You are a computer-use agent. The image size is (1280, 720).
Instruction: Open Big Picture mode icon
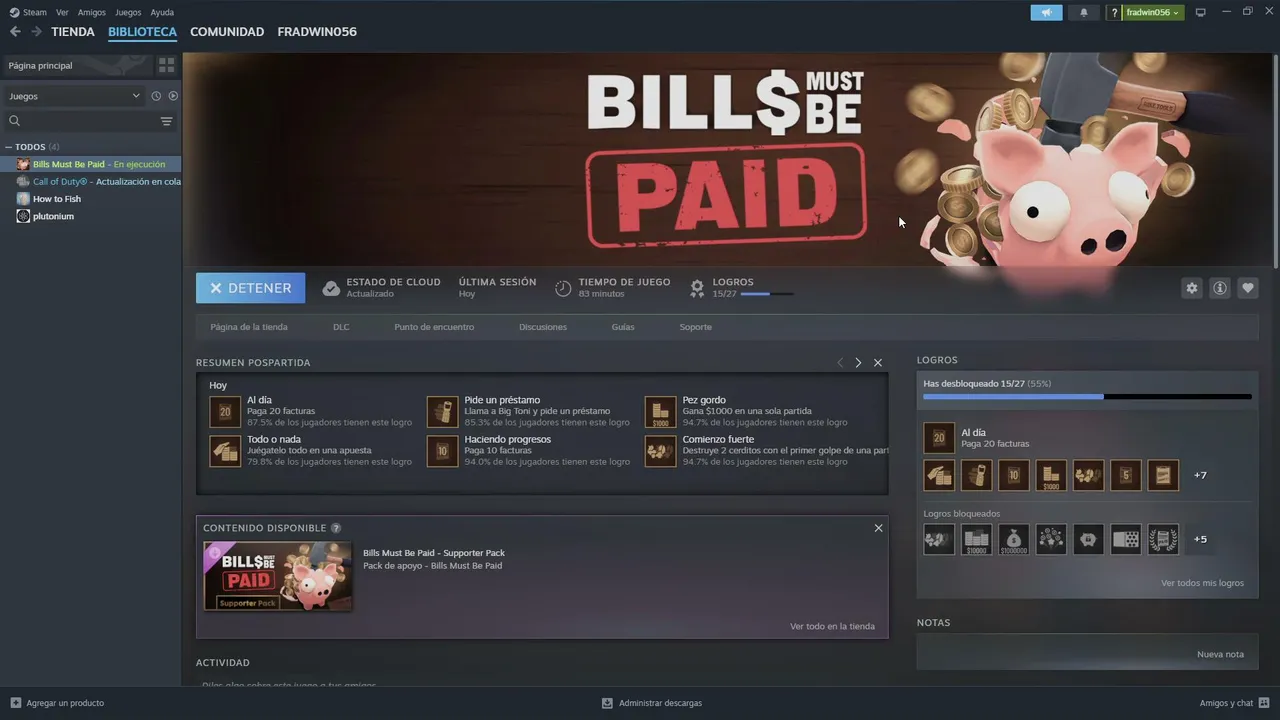(x=1201, y=12)
